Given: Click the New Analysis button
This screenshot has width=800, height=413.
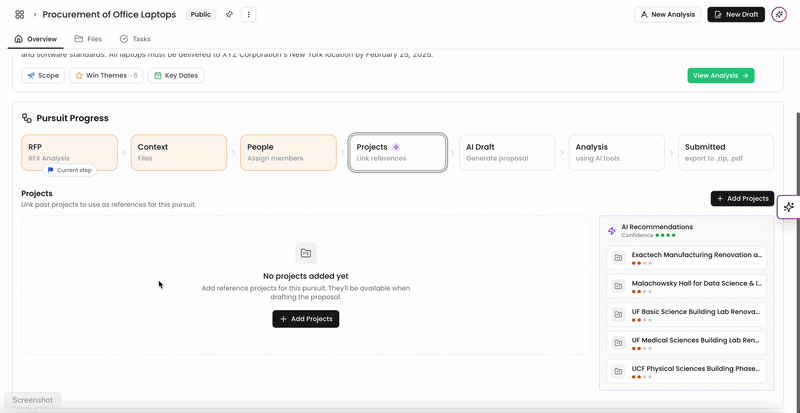Looking at the screenshot, I should pos(667,14).
